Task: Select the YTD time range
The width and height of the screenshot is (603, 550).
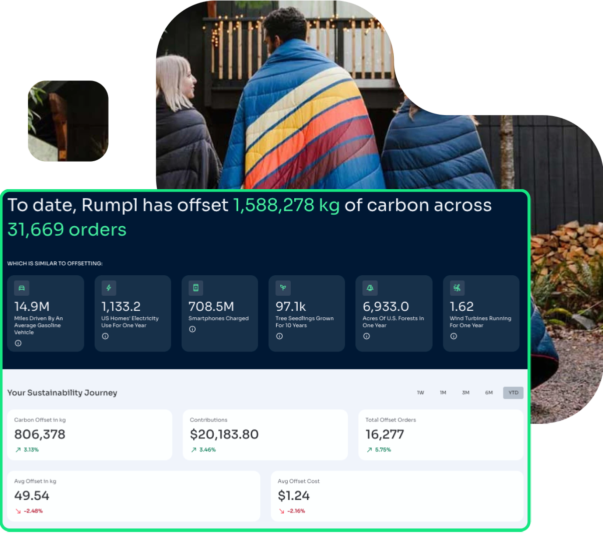Action: pos(513,393)
